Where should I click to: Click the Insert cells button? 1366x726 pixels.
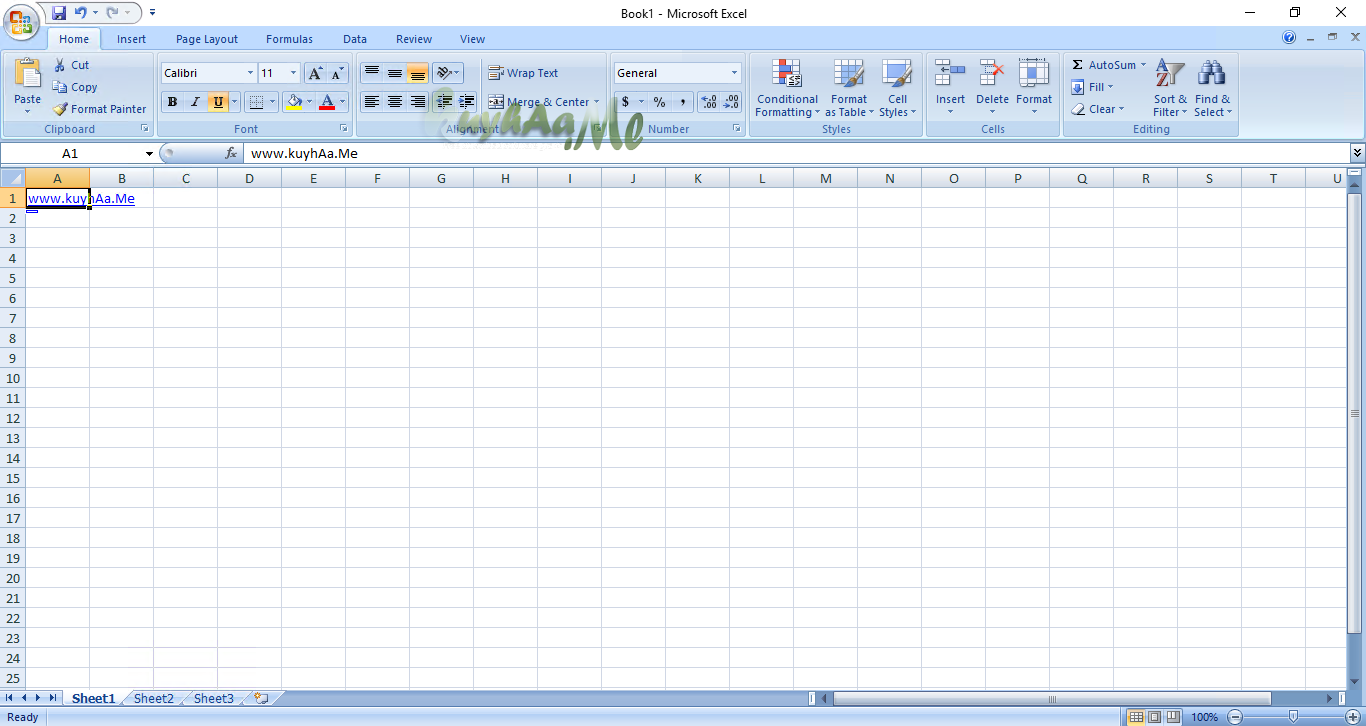[950, 88]
